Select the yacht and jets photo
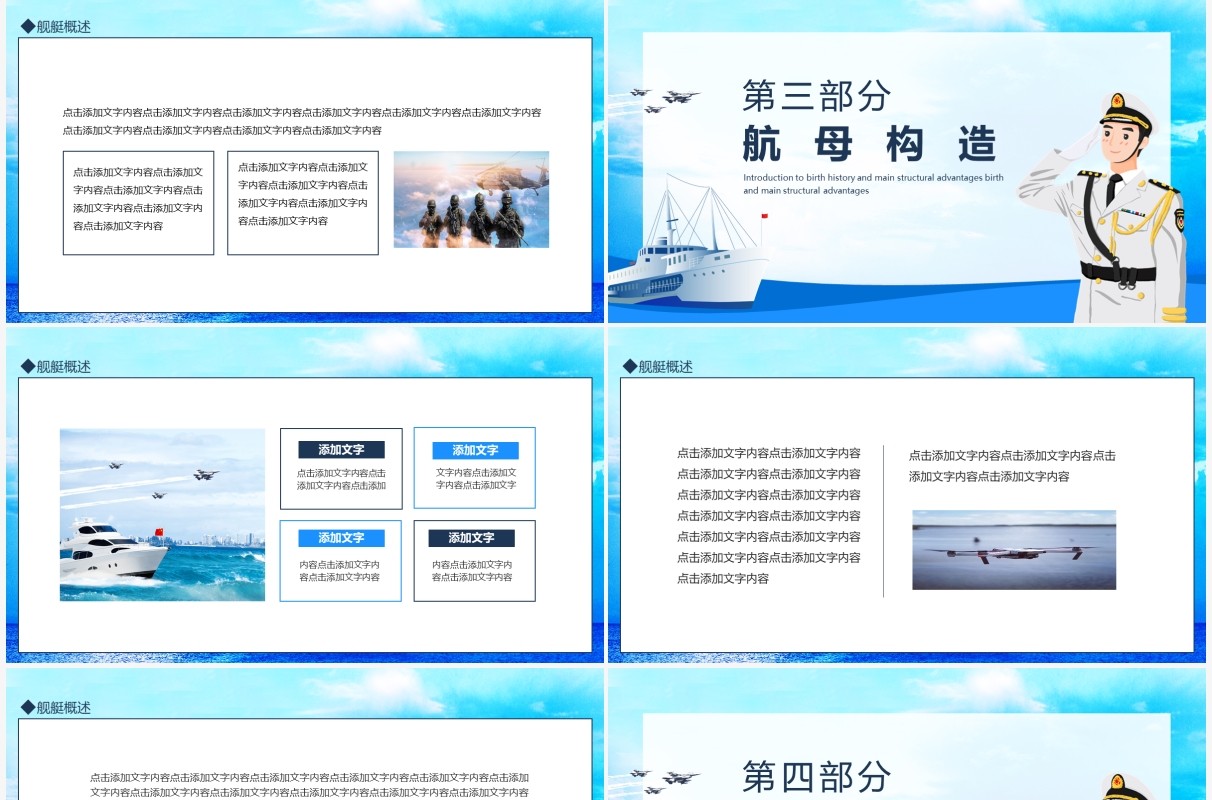The width and height of the screenshot is (1212, 800). pos(162,515)
